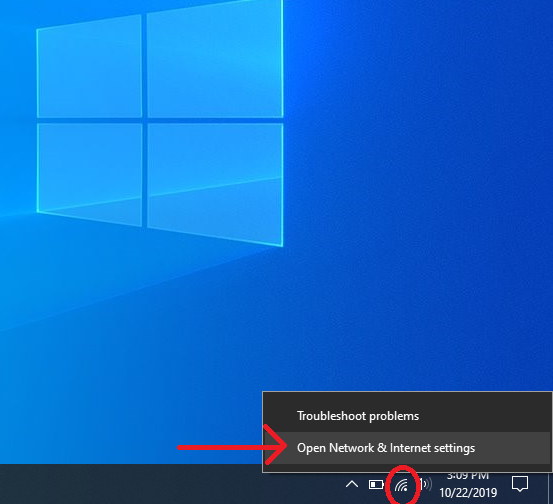Open the battery status icon
The height and width of the screenshot is (504, 553).
[376, 485]
